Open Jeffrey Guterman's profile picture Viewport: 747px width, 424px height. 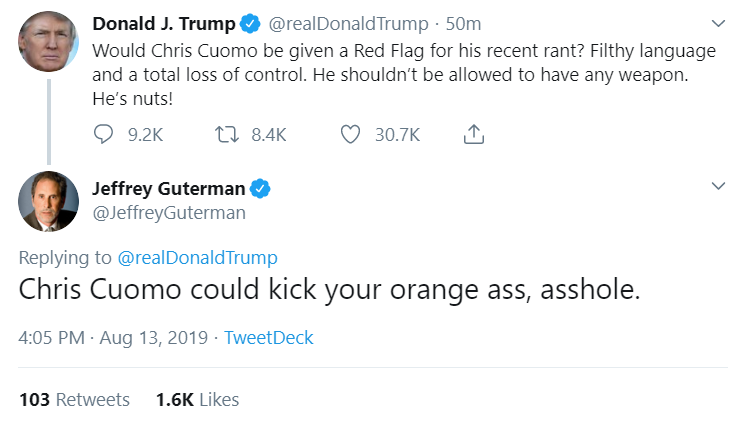[48, 202]
